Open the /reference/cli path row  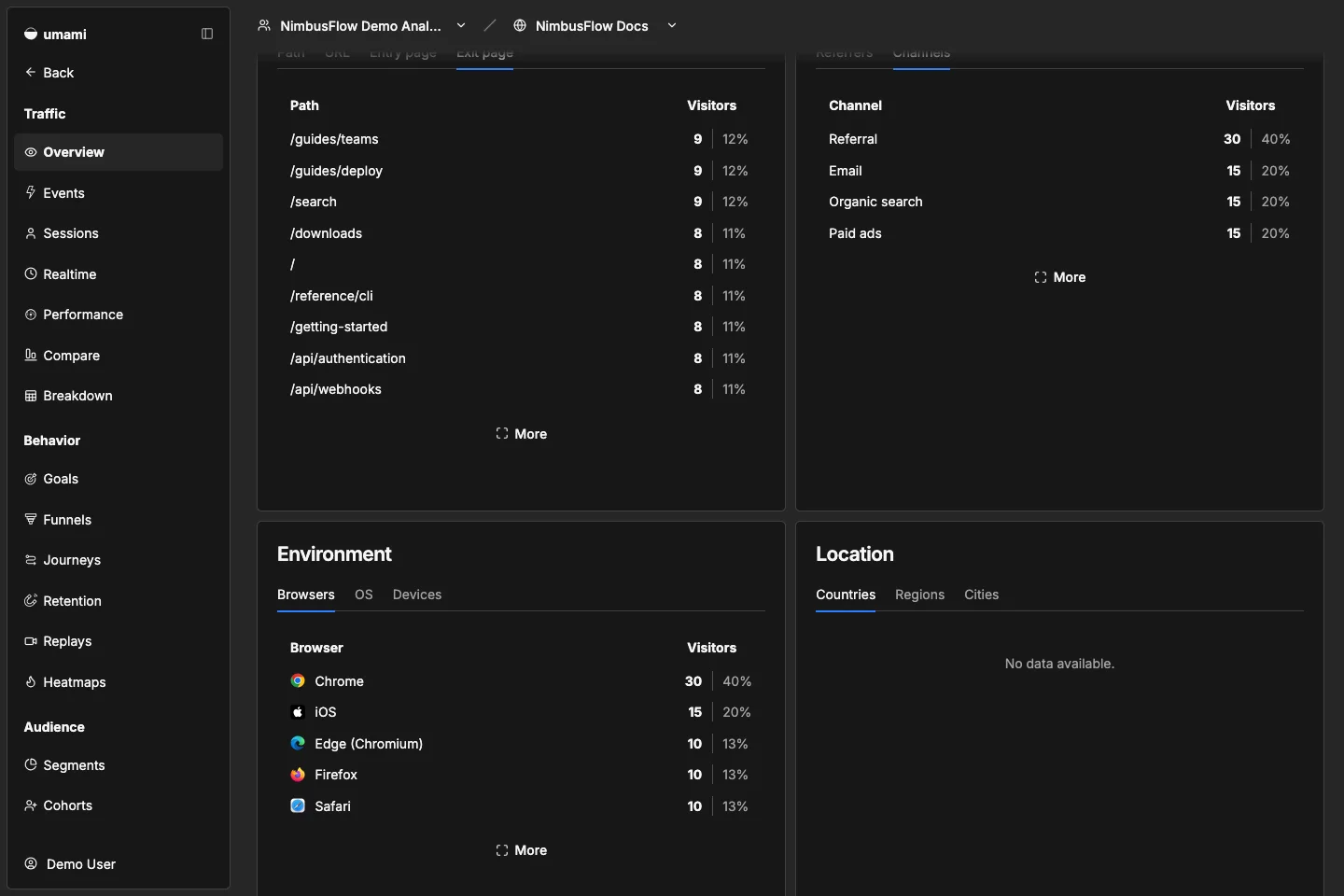coord(520,296)
